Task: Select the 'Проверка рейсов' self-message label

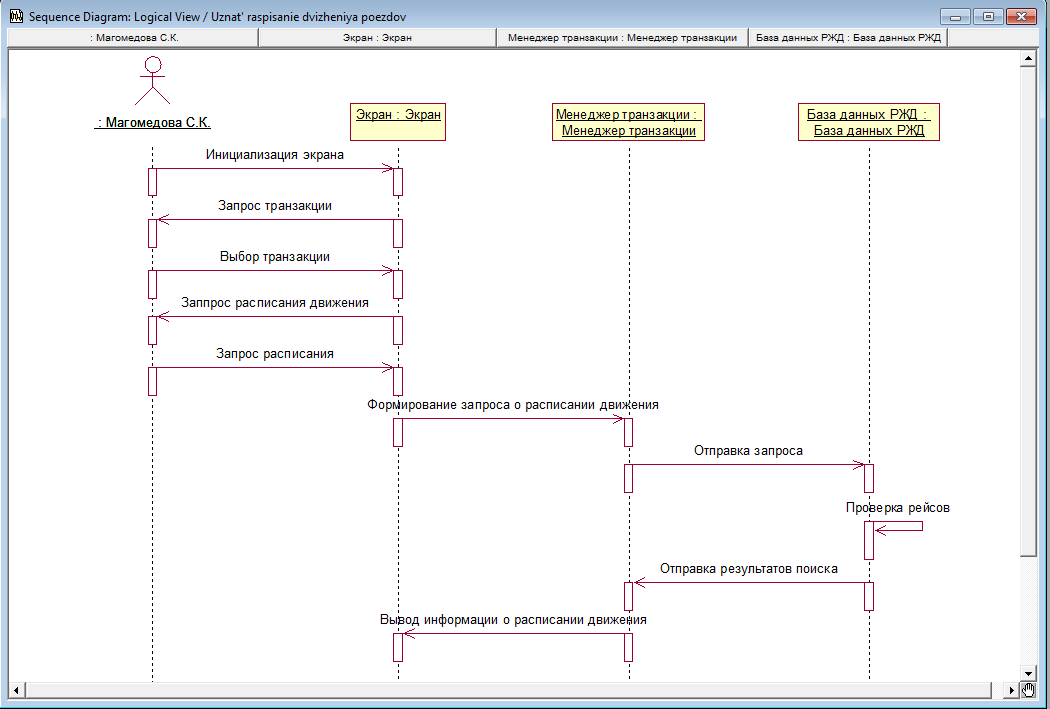Action: pyautogui.click(x=897, y=507)
